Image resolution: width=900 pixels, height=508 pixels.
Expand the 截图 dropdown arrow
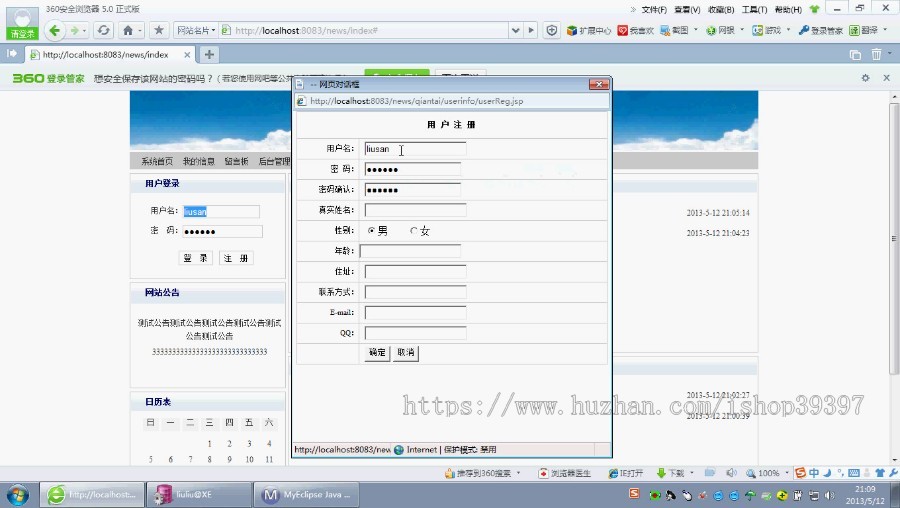point(696,29)
